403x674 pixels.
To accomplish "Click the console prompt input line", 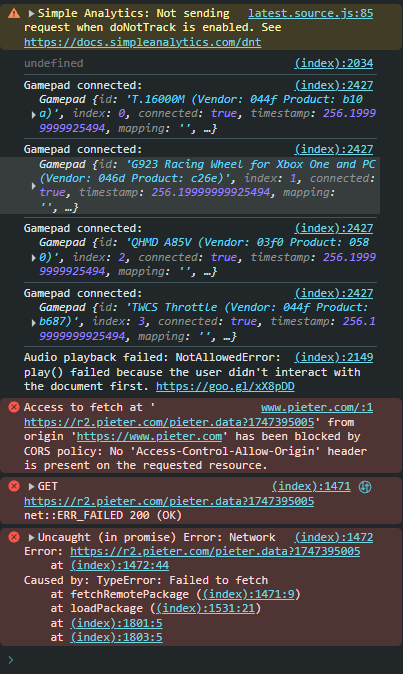I will click(x=202, y=660).
